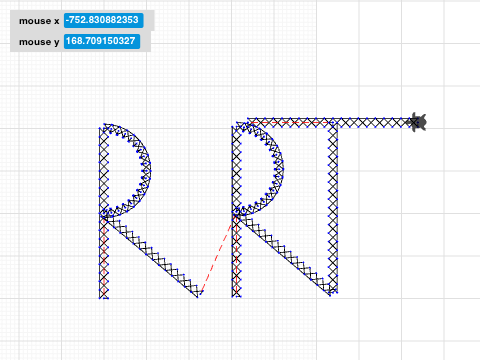Click the T's vertical stitched stem
The width and height of the screenshot is (480, 360).
point(333,208)
